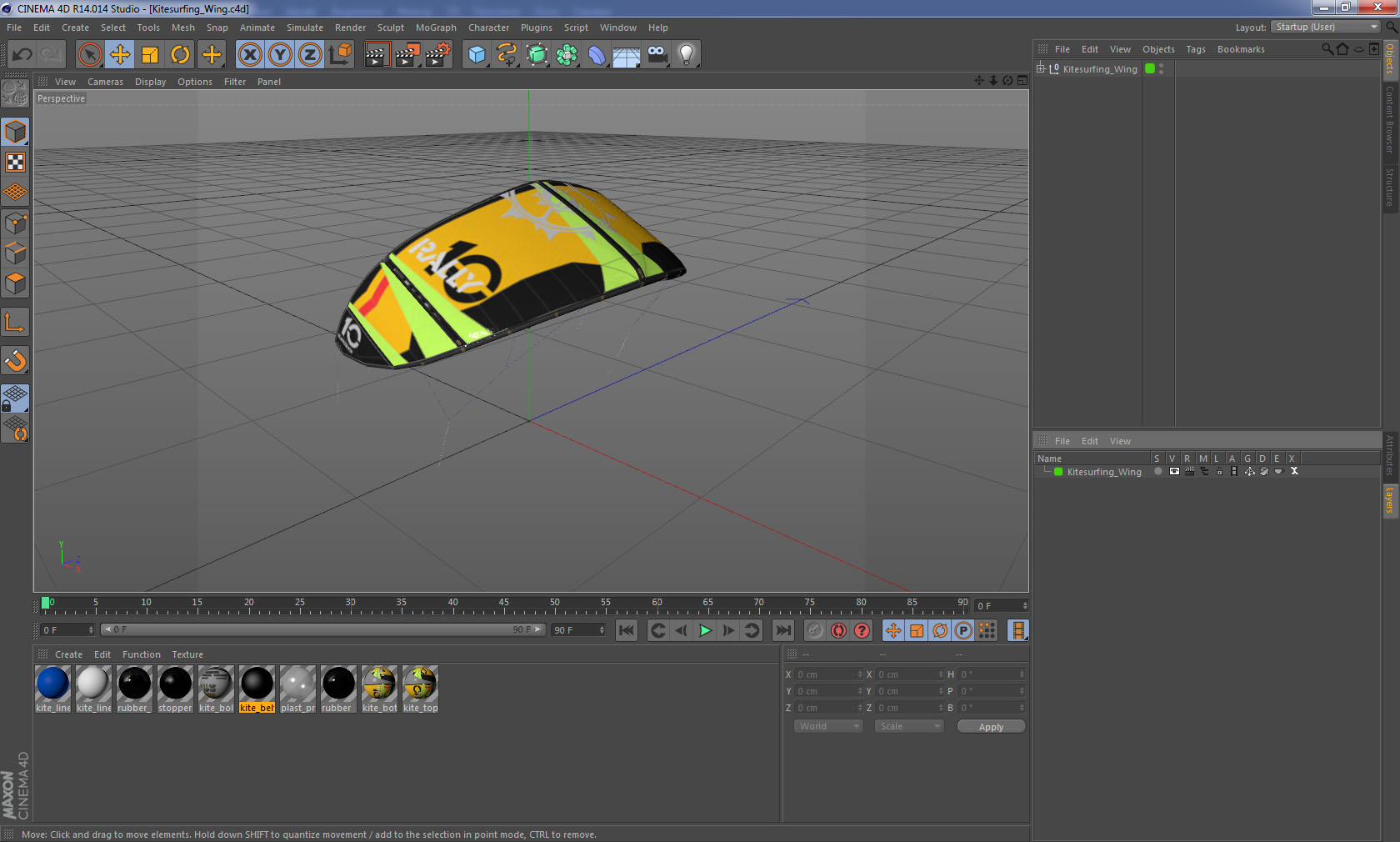Image resolution: width=1400 pixels, height=842 pixels.
Task: Add a HyperNURBS generator object
Action: [x=537, y=55]
